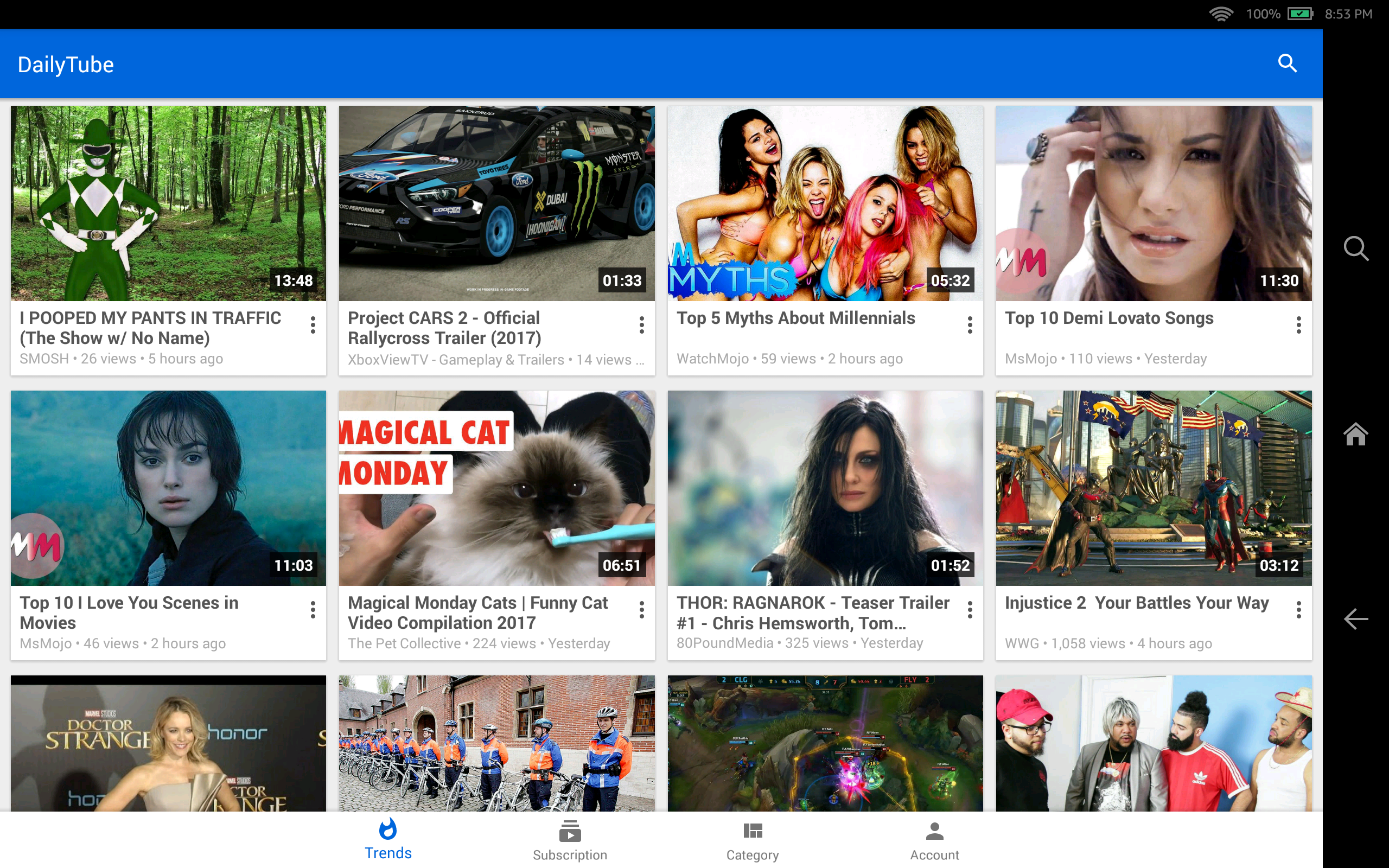
Task: Open the Category tab
Action: 753,841
